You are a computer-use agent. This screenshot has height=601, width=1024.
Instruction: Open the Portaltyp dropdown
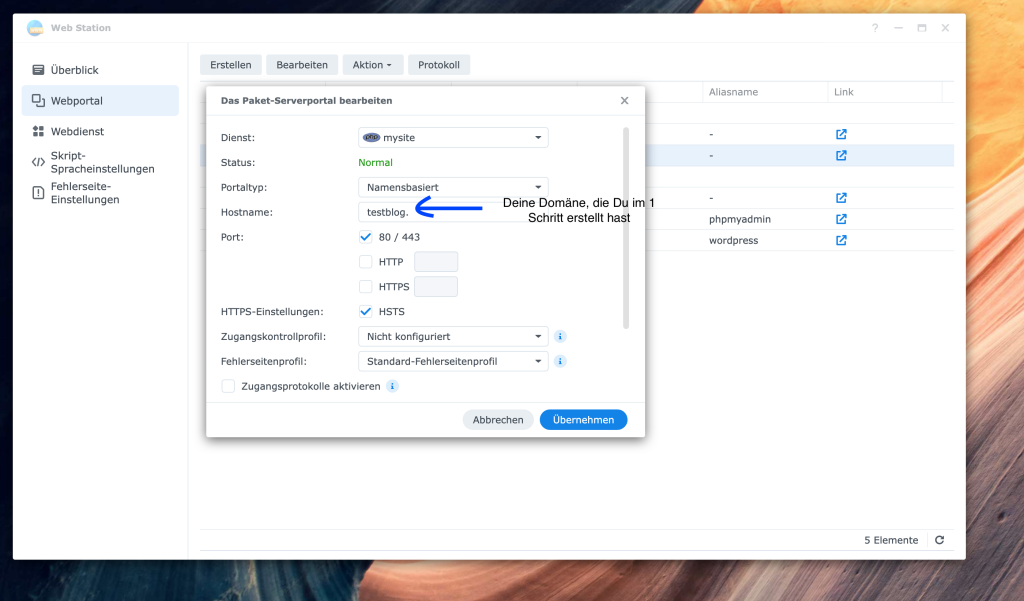(453, 187)
